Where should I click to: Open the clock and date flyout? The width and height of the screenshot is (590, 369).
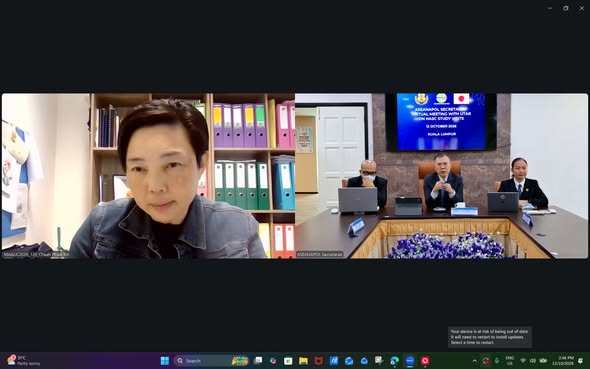tap(563, 361)
